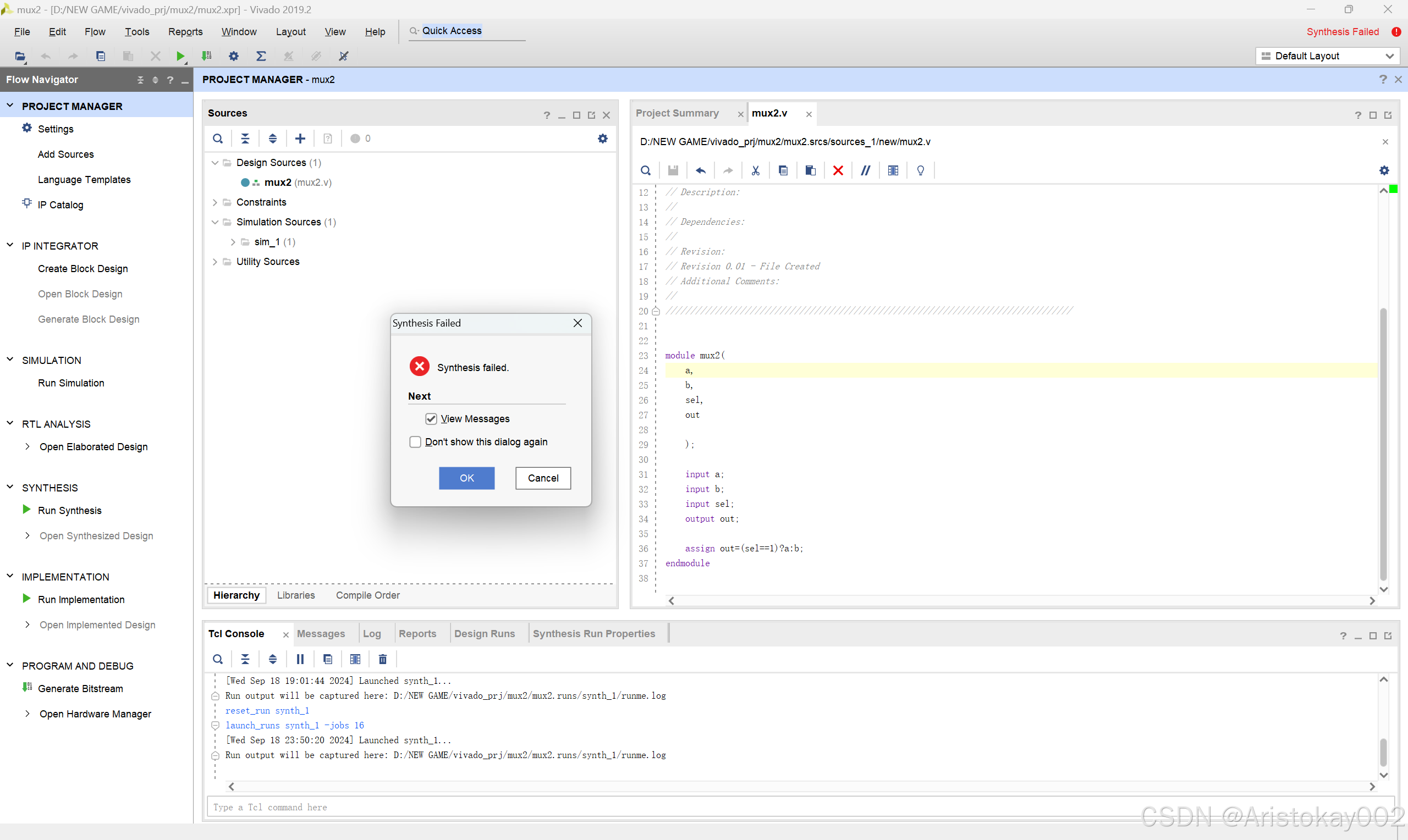The image size is (1408, 840).
Task: Click OK in Synthesis Failed dialog
Action: 466,478
